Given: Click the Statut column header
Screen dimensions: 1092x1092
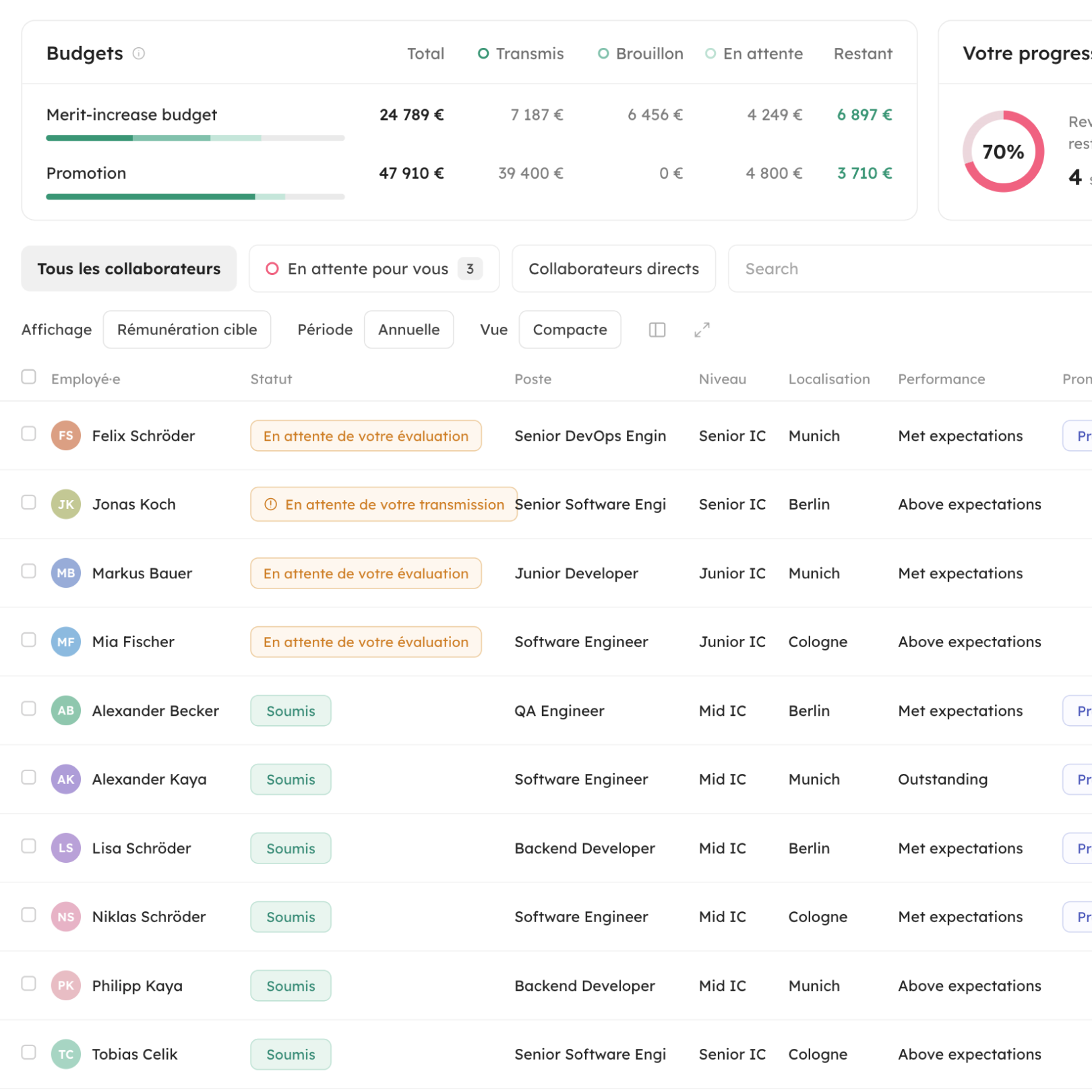Looking at the screenshot, I should [x=271, y=380].
